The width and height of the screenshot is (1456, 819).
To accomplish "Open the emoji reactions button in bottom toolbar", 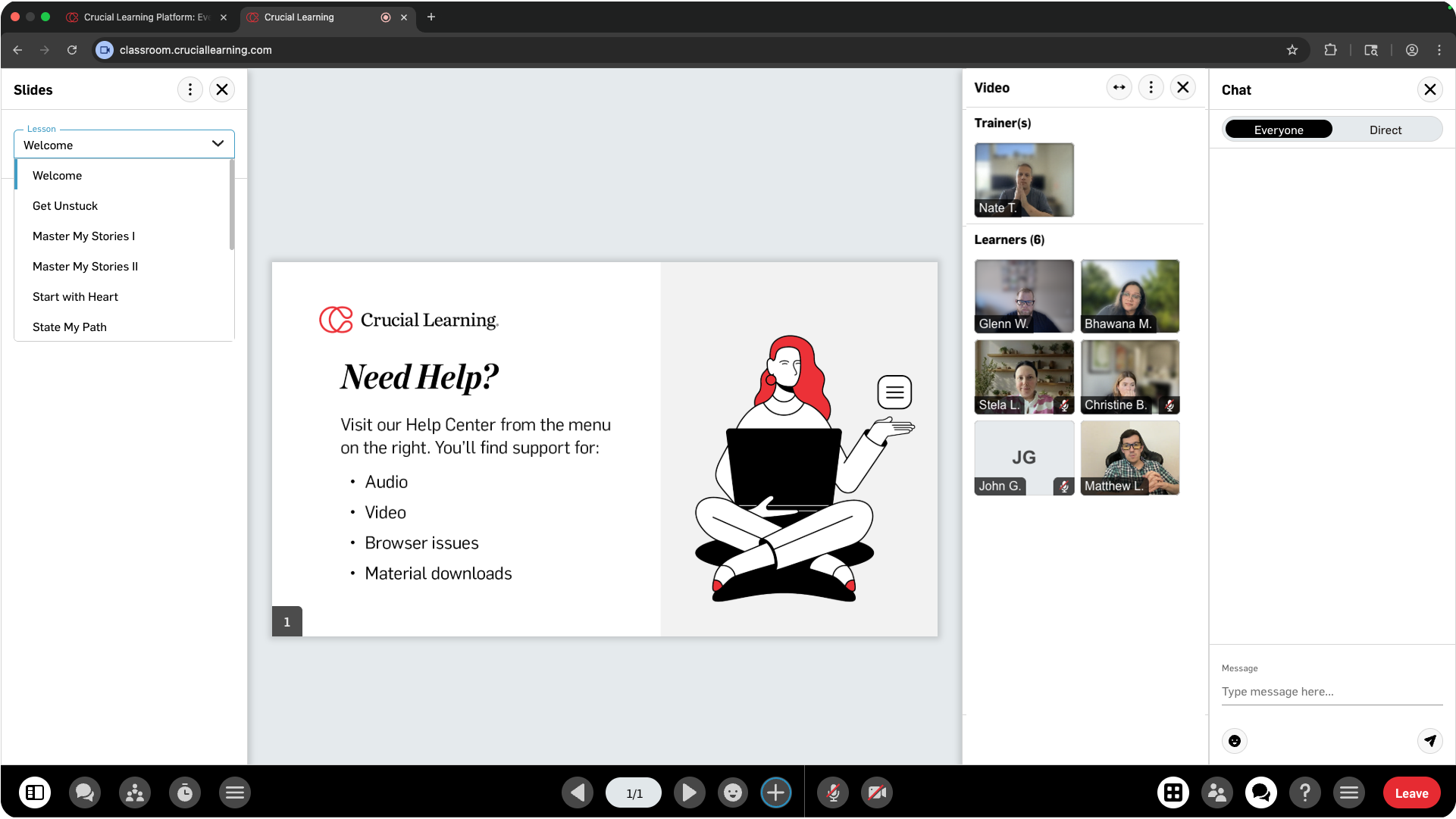I will pyautogui.click(x=733, y=792).
